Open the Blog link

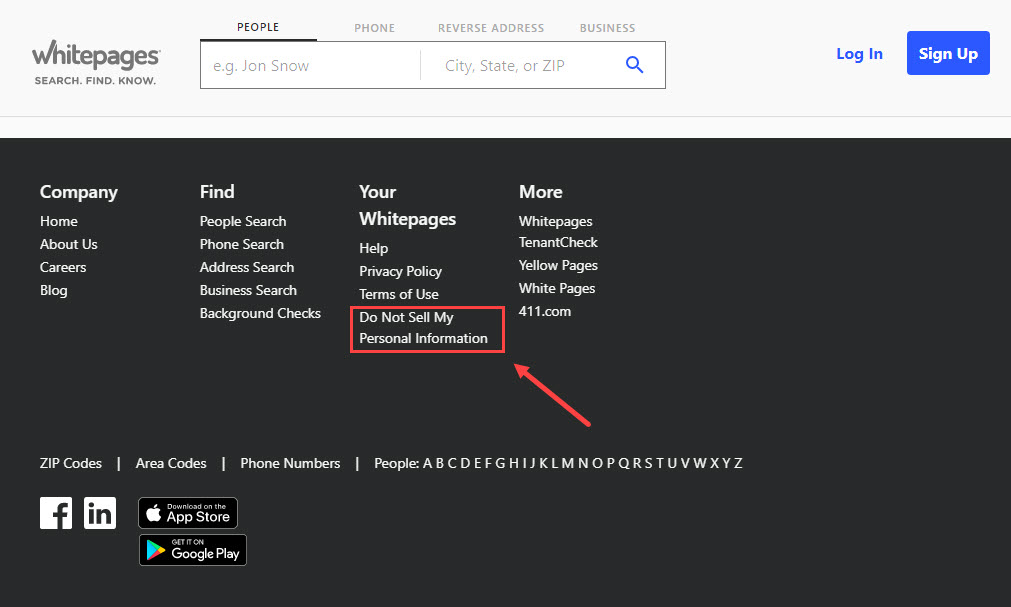click(54, 290)
